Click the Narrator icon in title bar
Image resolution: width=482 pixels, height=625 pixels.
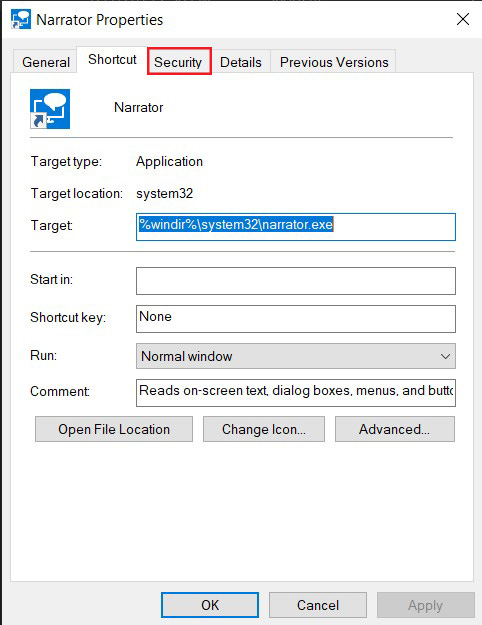click(21, 20)
